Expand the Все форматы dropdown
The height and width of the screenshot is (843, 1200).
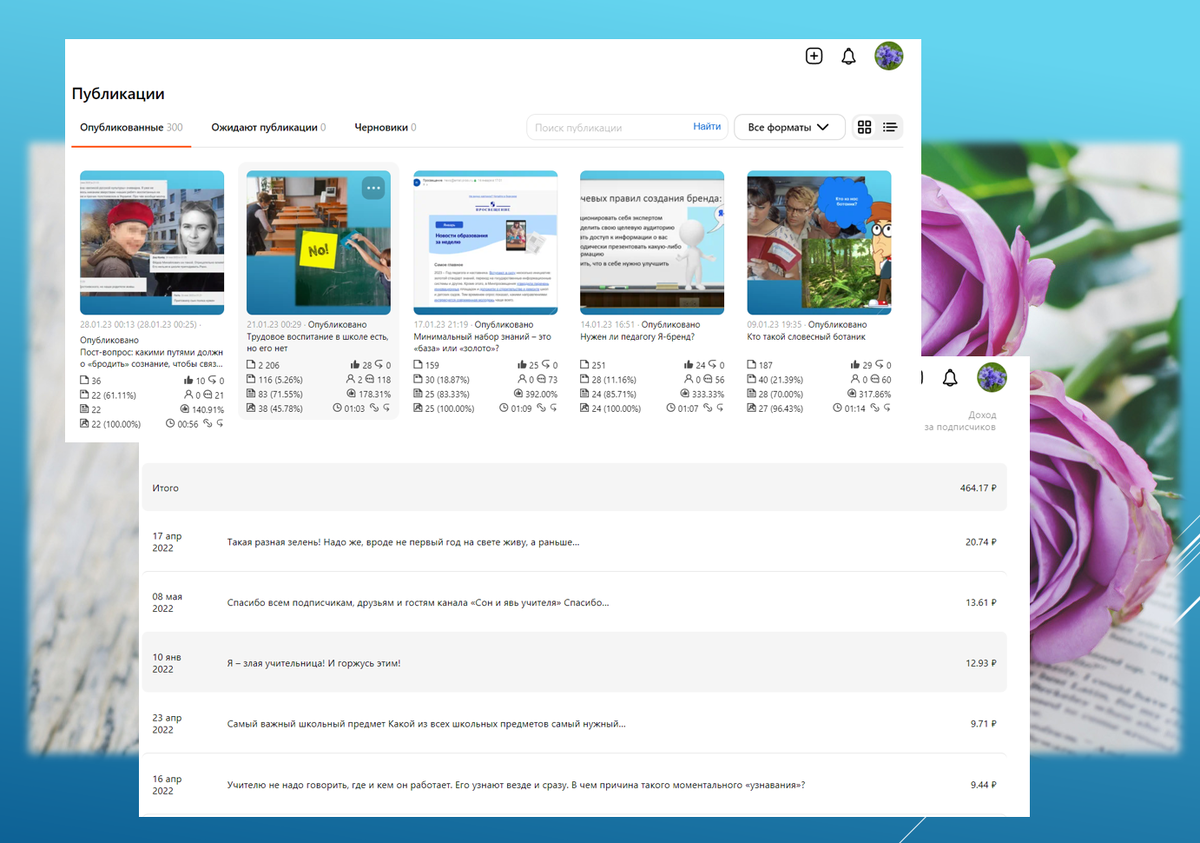point(789,127)
